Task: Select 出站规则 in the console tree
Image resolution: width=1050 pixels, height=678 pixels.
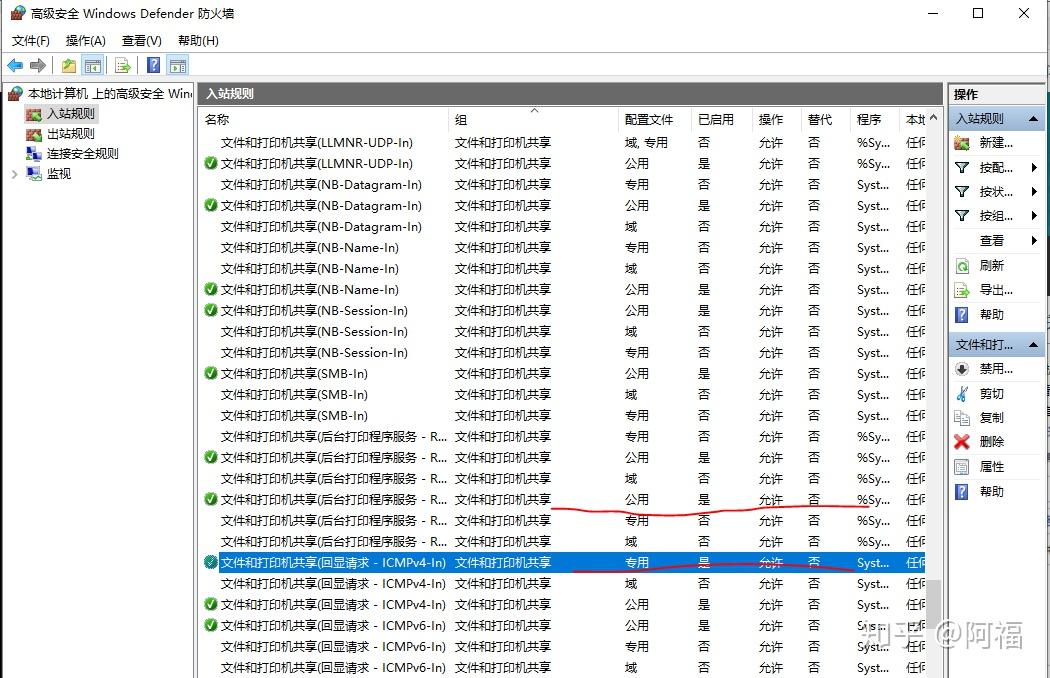Action: click(x=70, y=133)
